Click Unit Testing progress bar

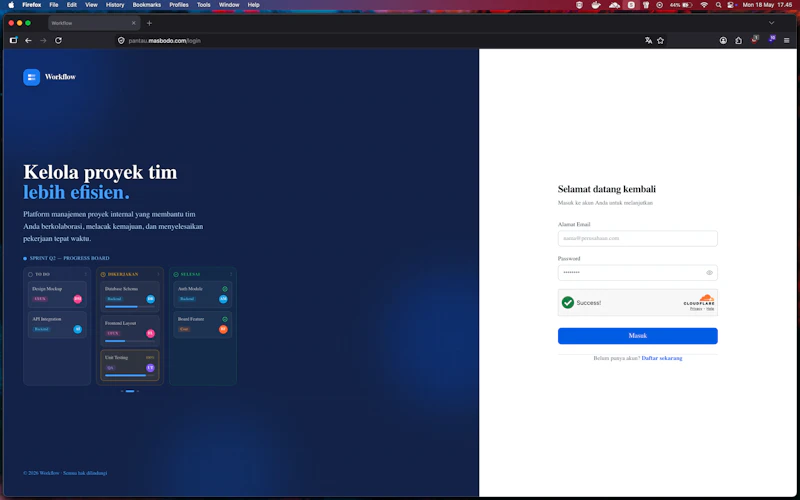130,376
